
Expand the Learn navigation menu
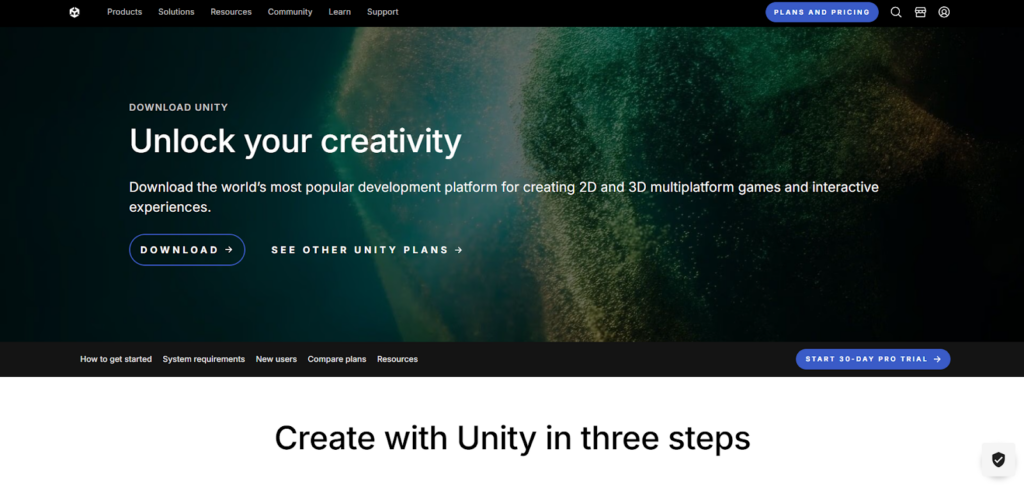(340, 12)
